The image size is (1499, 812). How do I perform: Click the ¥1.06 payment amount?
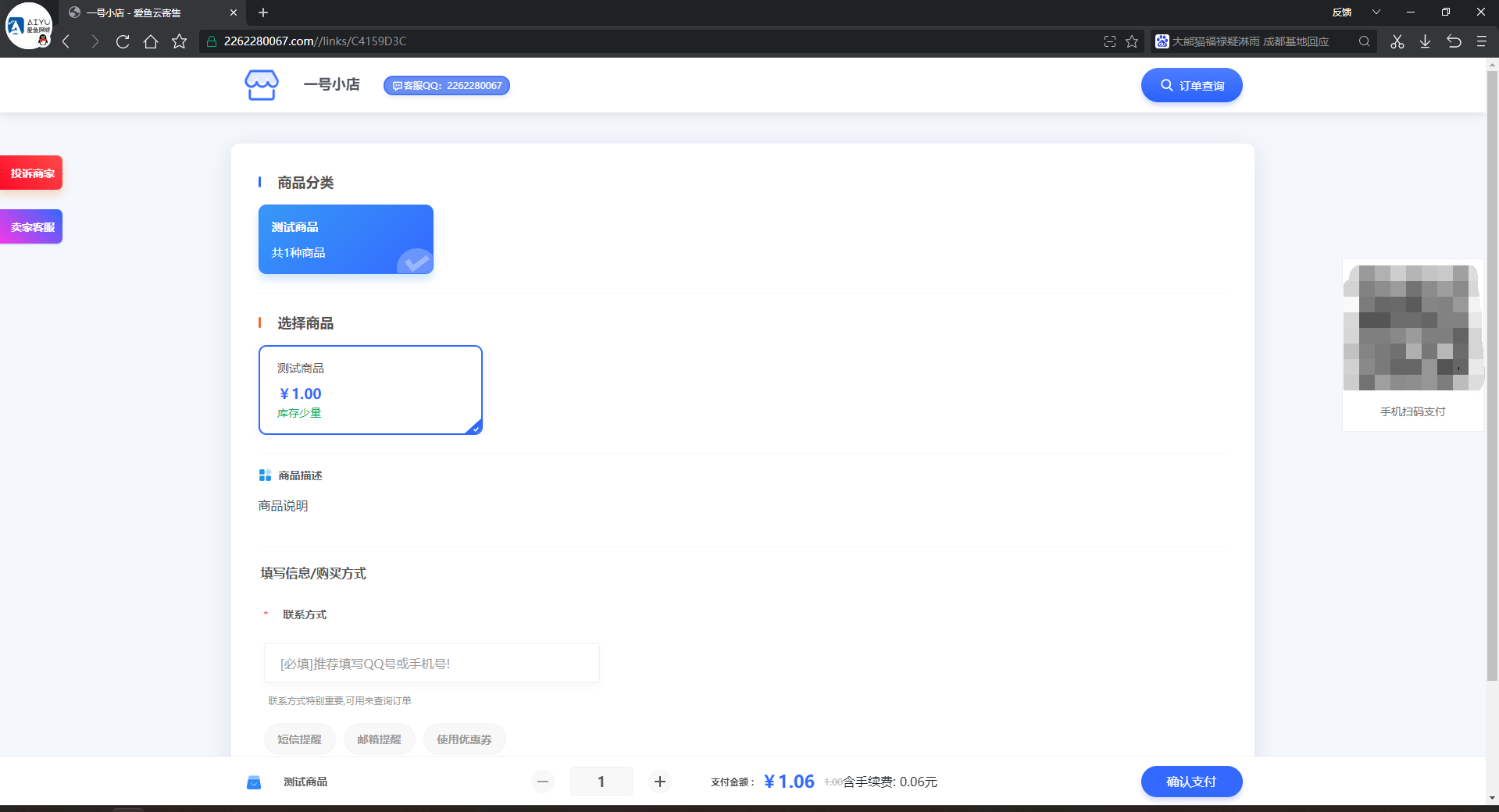point(789,782)
